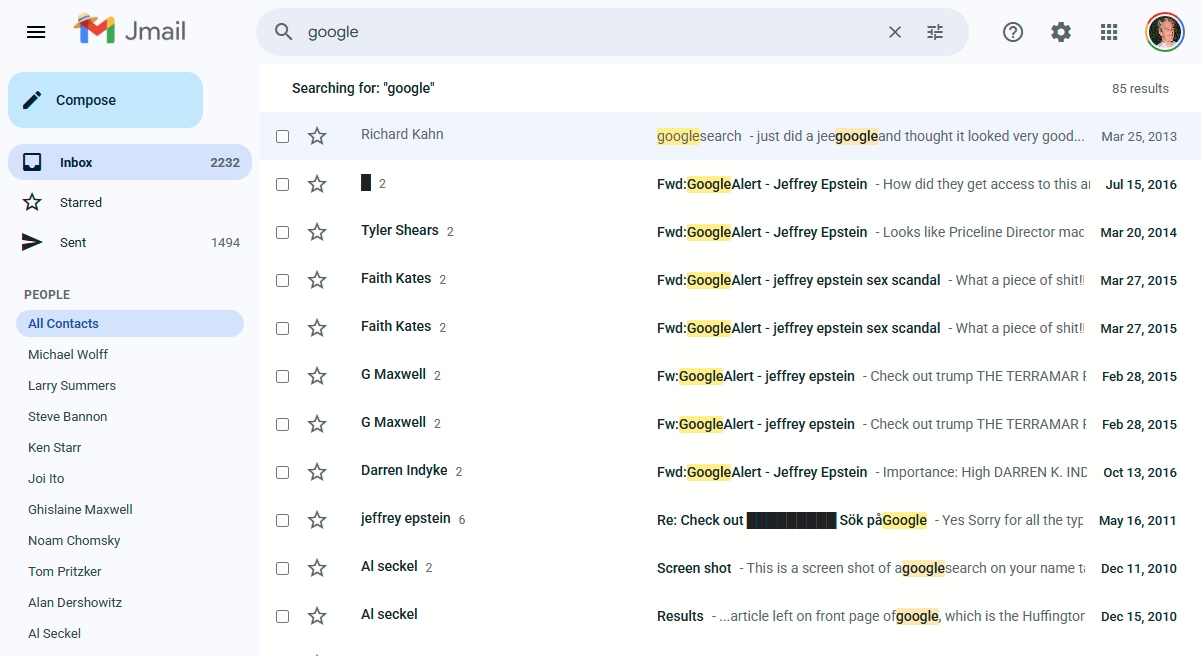The height and width of the screenshot is (656, 1201).
Task: Check the Darren Indyke email checkbox
Action: pyautogui.click(x=281, y=471)
